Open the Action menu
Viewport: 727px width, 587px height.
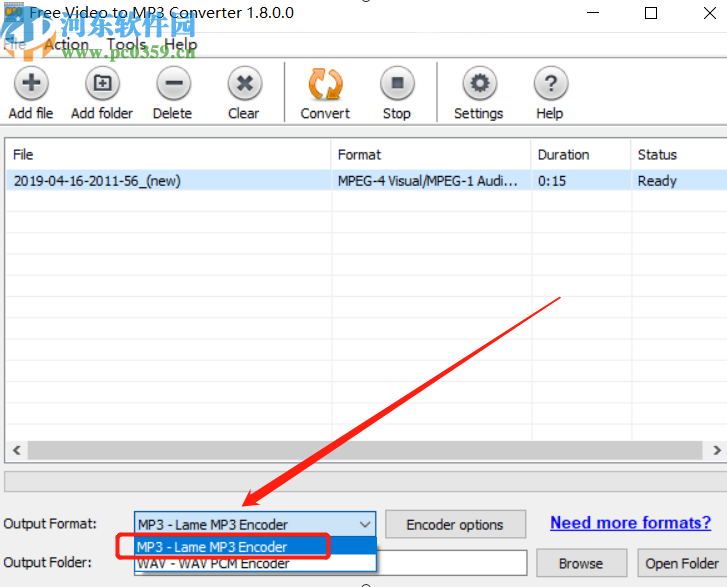[66, 45]
